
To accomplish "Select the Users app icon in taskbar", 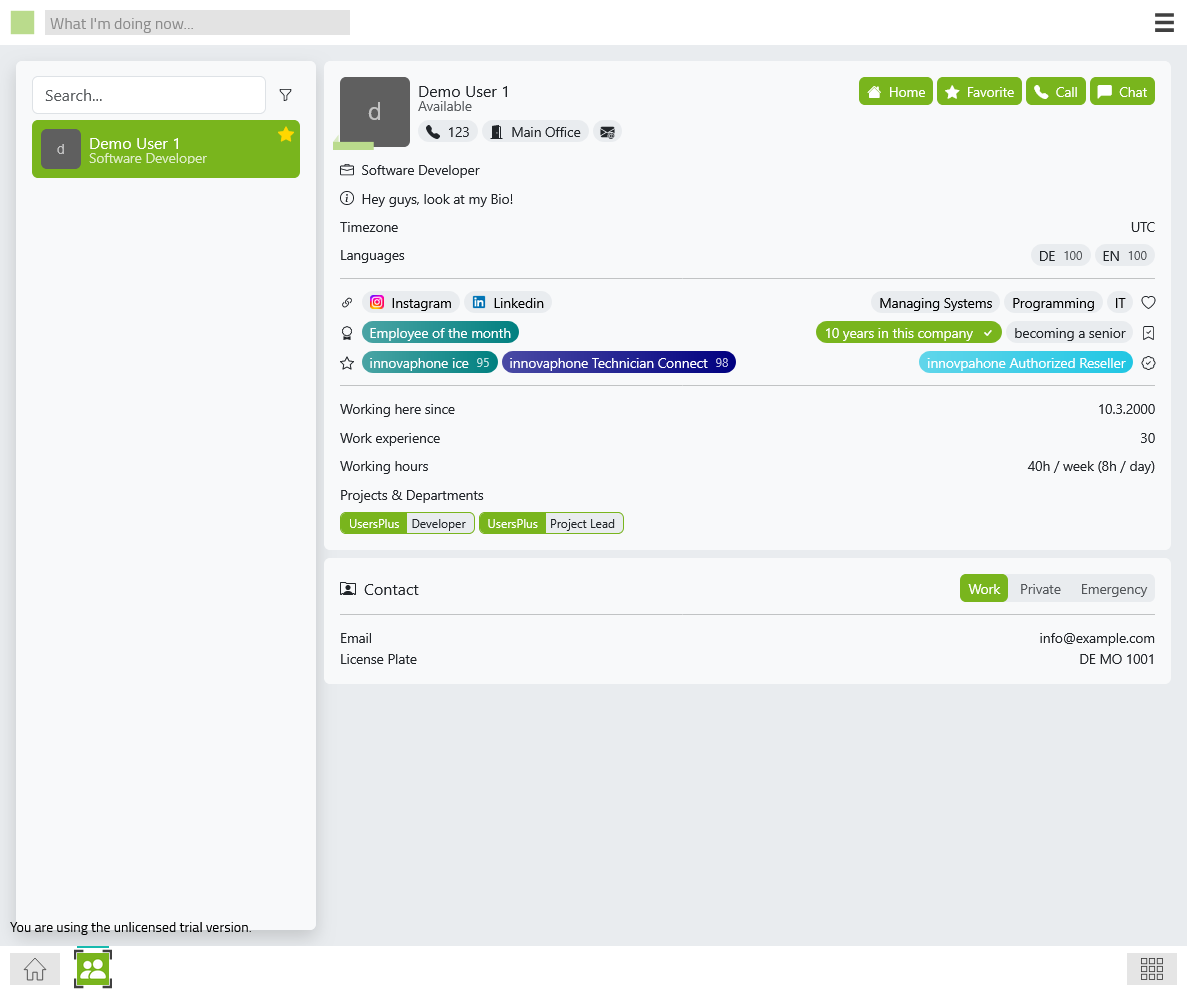I will (x=93, y=968).
